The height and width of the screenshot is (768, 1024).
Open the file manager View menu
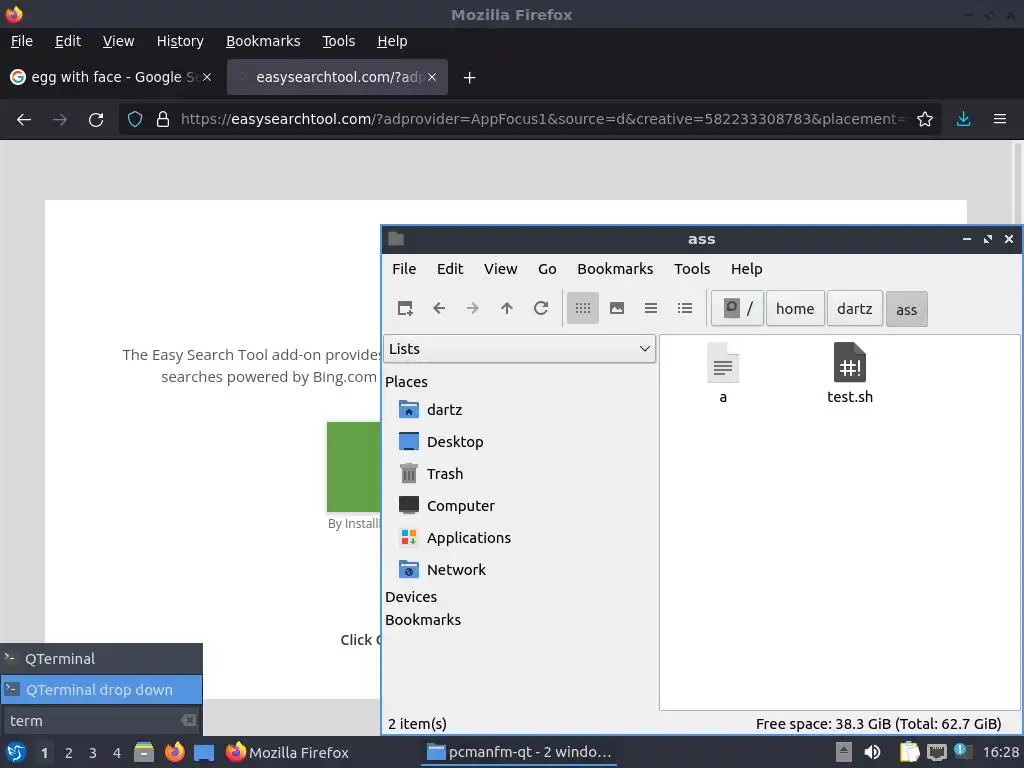click(500, 269)
